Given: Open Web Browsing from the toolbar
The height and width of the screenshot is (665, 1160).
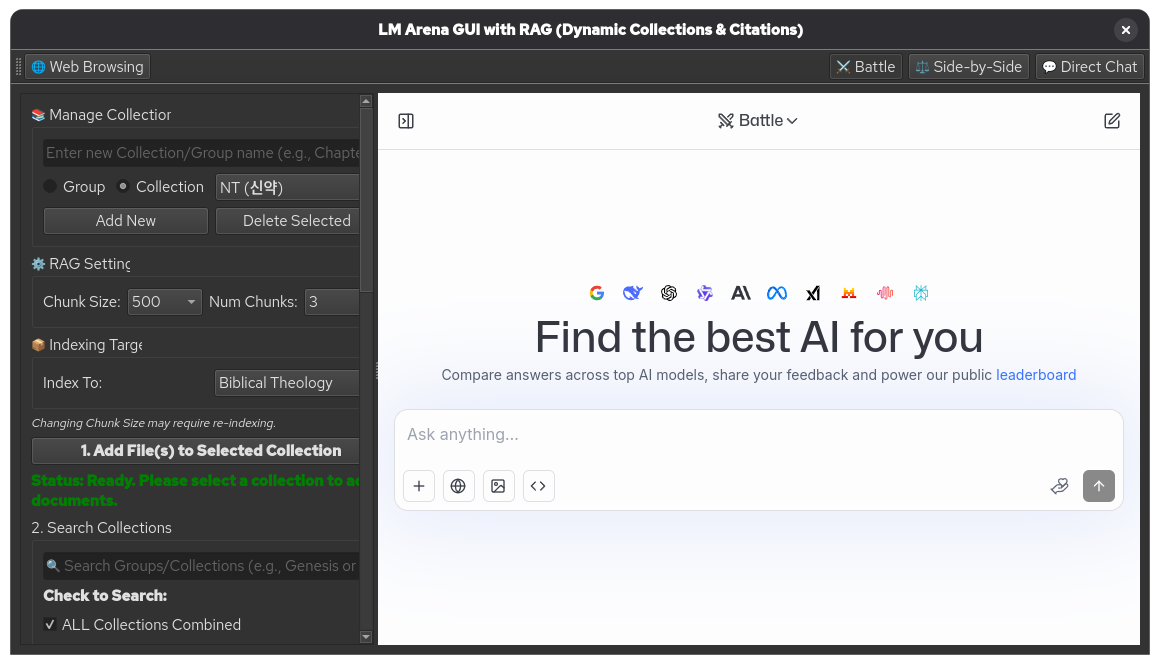Looking at the screenshot, I should coord(87,67).
